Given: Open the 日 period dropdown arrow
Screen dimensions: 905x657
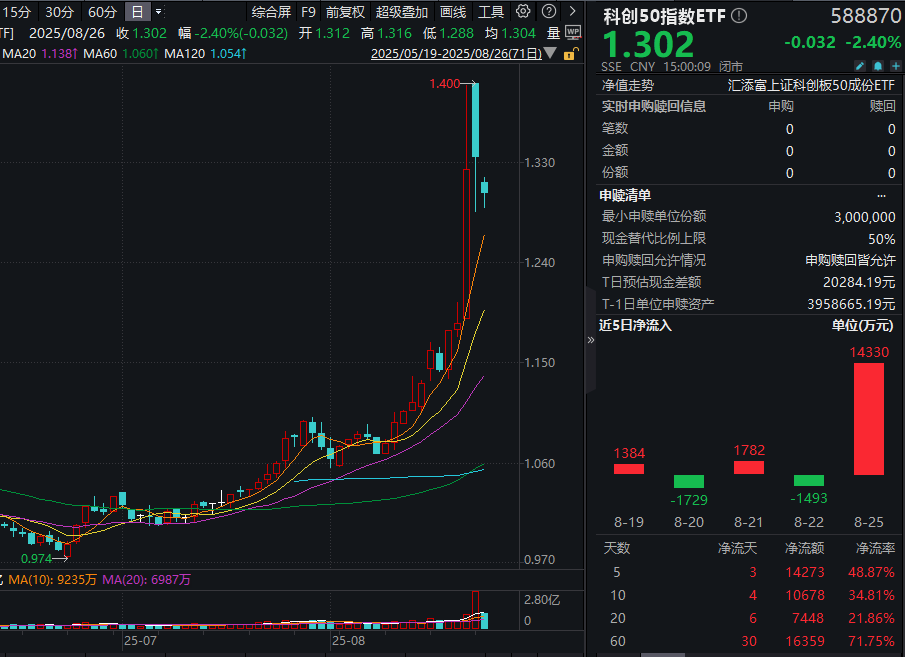Looking at the screenshot, I should pyautogui.click(x=158, y=12).
